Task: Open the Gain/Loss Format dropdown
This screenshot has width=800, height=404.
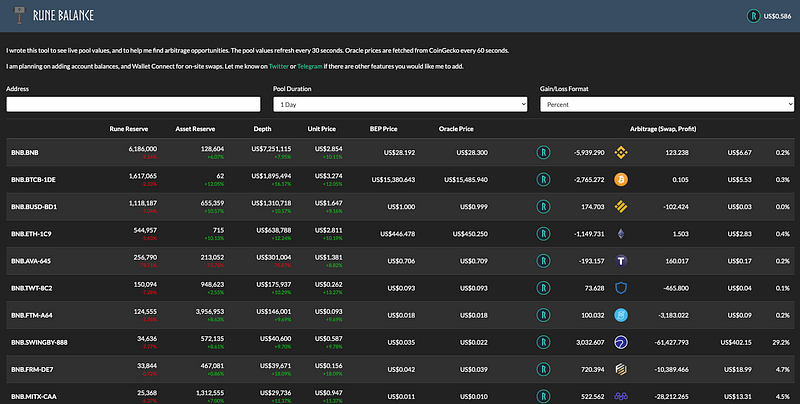Action: [x=667, y=104]
